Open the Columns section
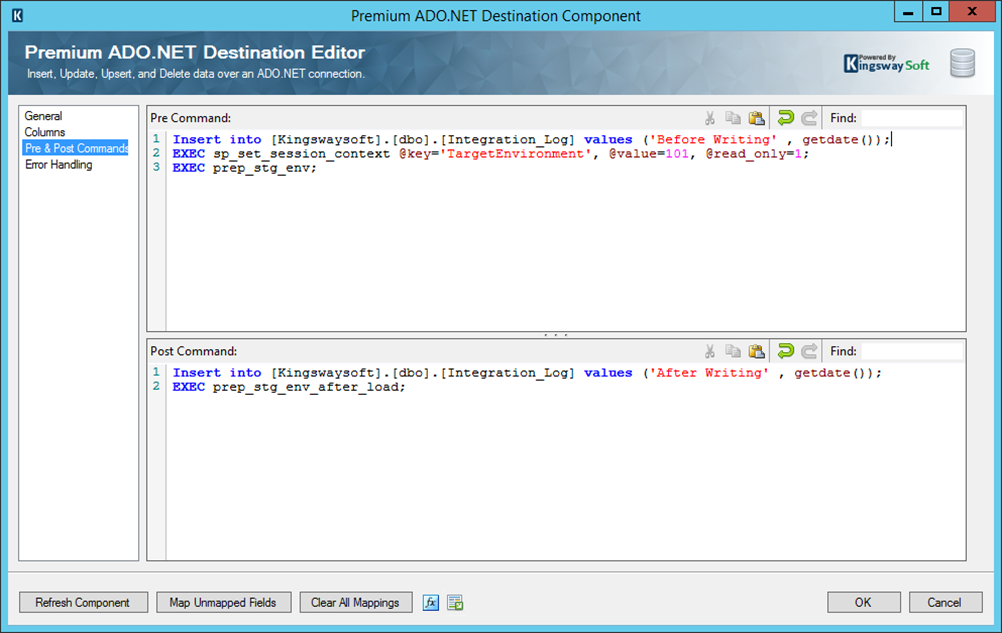The height and width of the screenshot is (633, 1002). [x=45, y=132]
